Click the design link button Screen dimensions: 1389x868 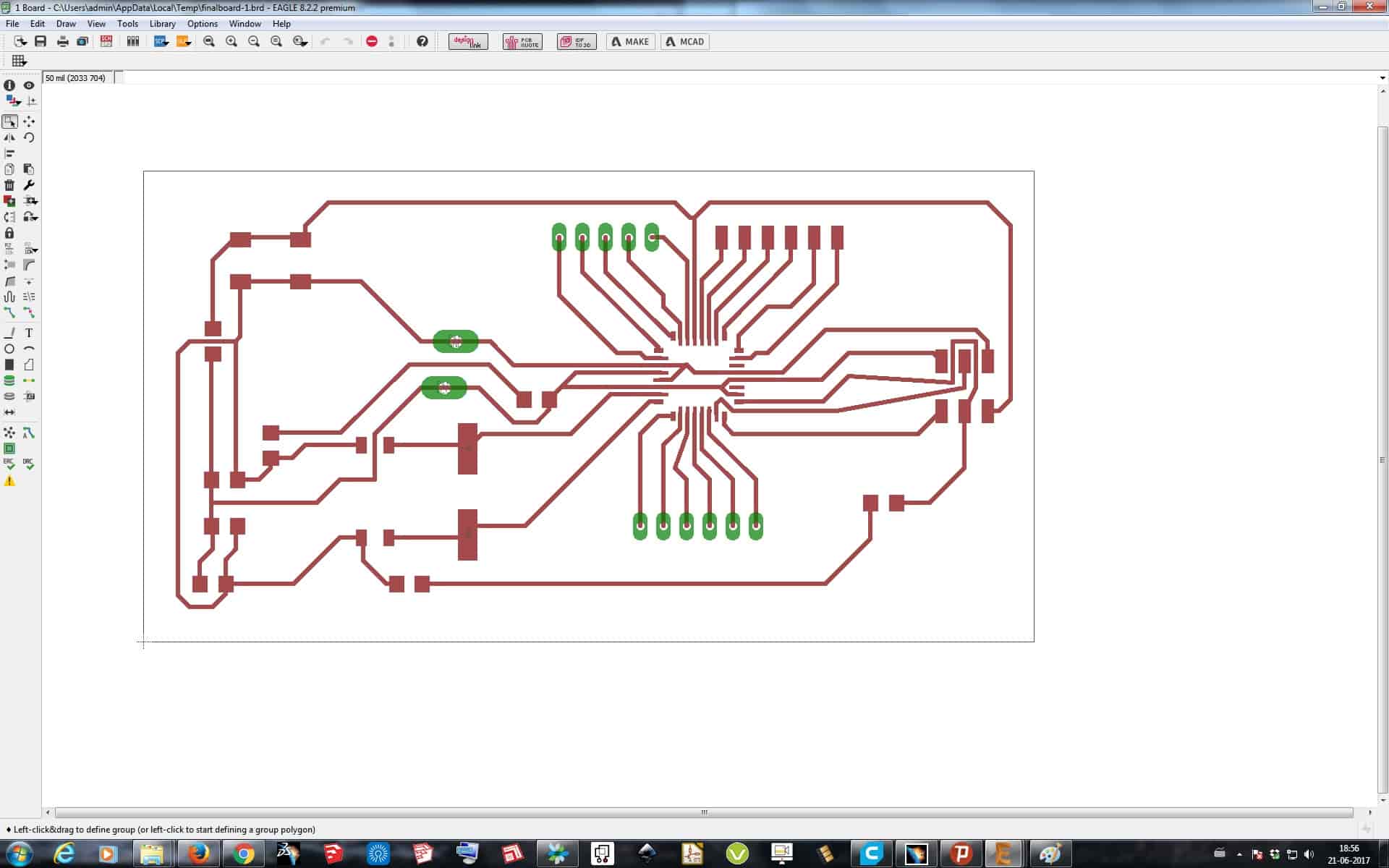click(468, 41)
